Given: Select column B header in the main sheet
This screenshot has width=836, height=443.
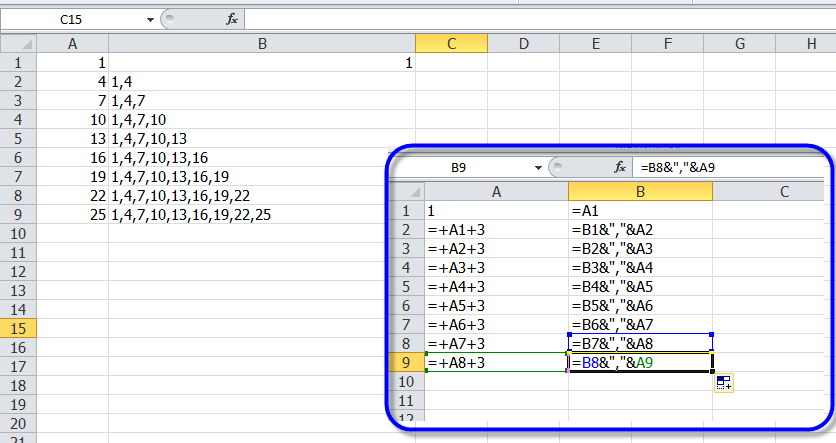Looking at the screenshot, I should pos(262,44).
